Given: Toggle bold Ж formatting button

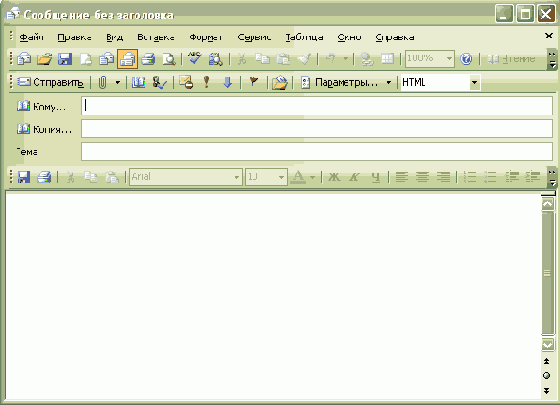Looking at the screenshot, I should click(334, 177).
